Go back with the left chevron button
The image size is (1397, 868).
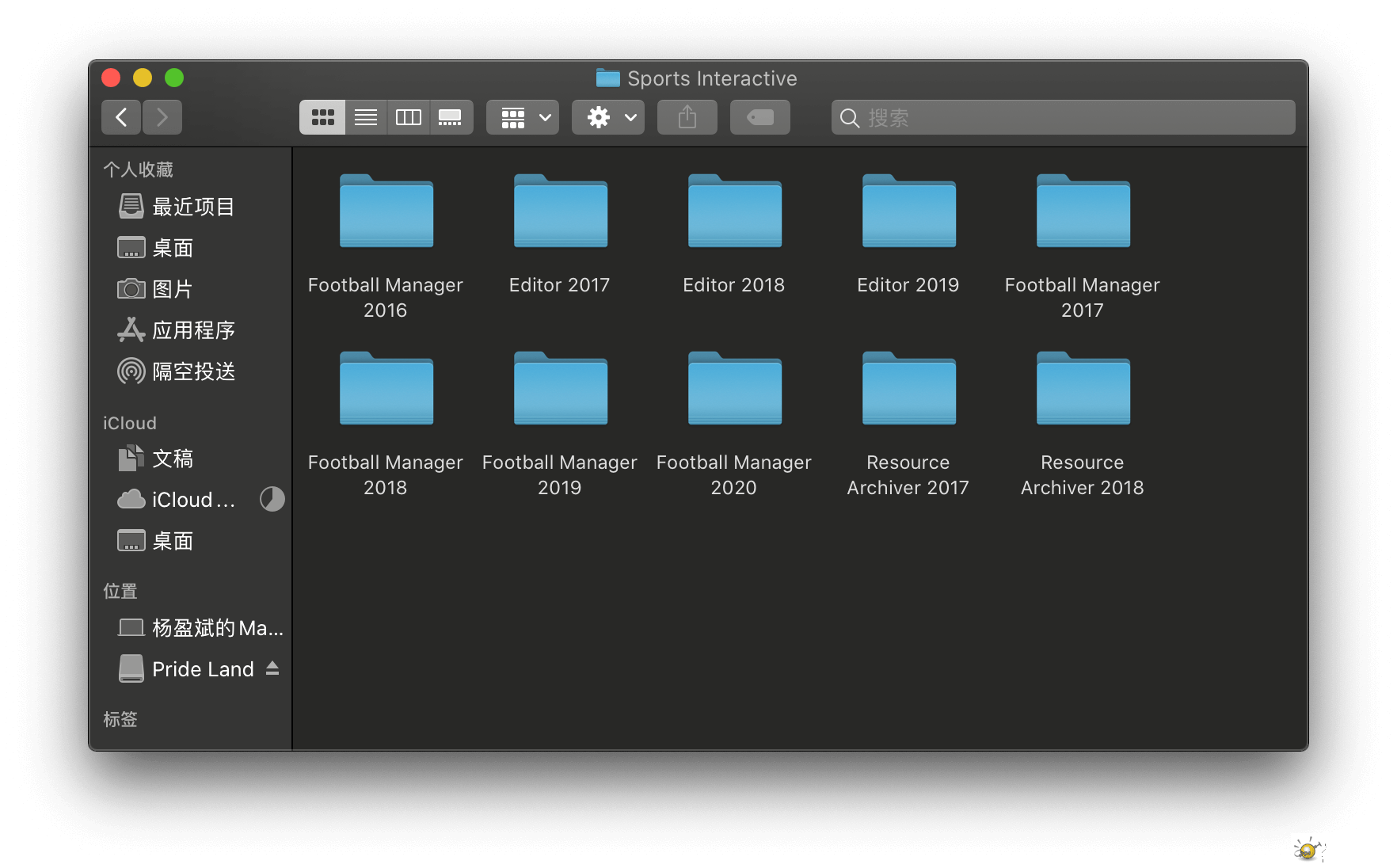[x=121, y=117]
